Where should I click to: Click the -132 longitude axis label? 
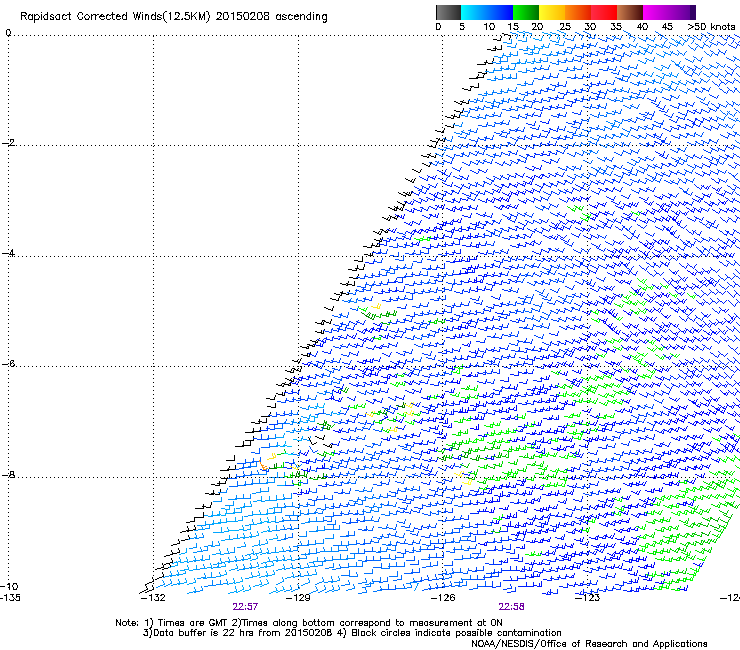[153, 598]
